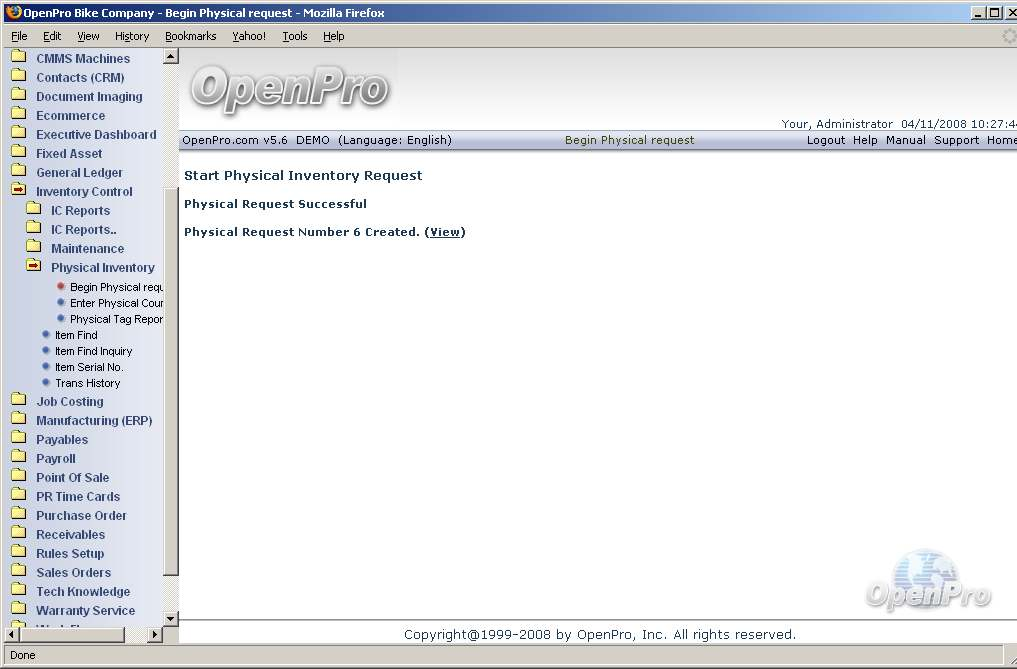Click the Logout link
This screenshot has width=1017, height=669.
pyautogui.click(x=825, y=140)
